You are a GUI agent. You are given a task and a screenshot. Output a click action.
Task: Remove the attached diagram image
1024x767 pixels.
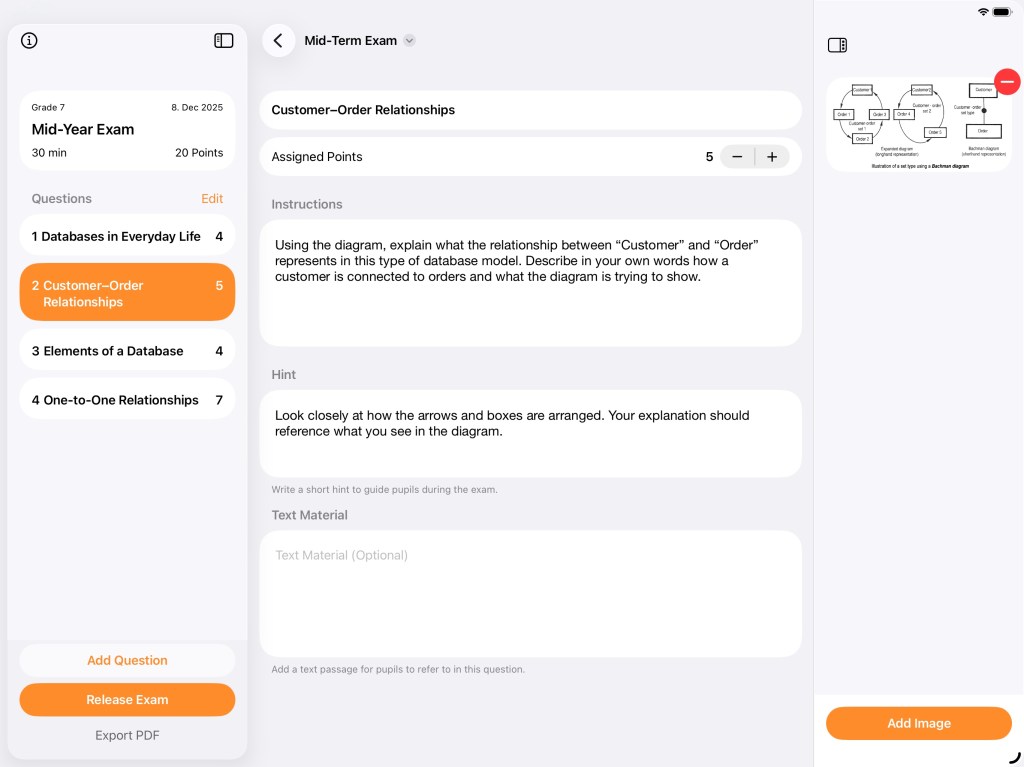click(x=1007, y=82)
